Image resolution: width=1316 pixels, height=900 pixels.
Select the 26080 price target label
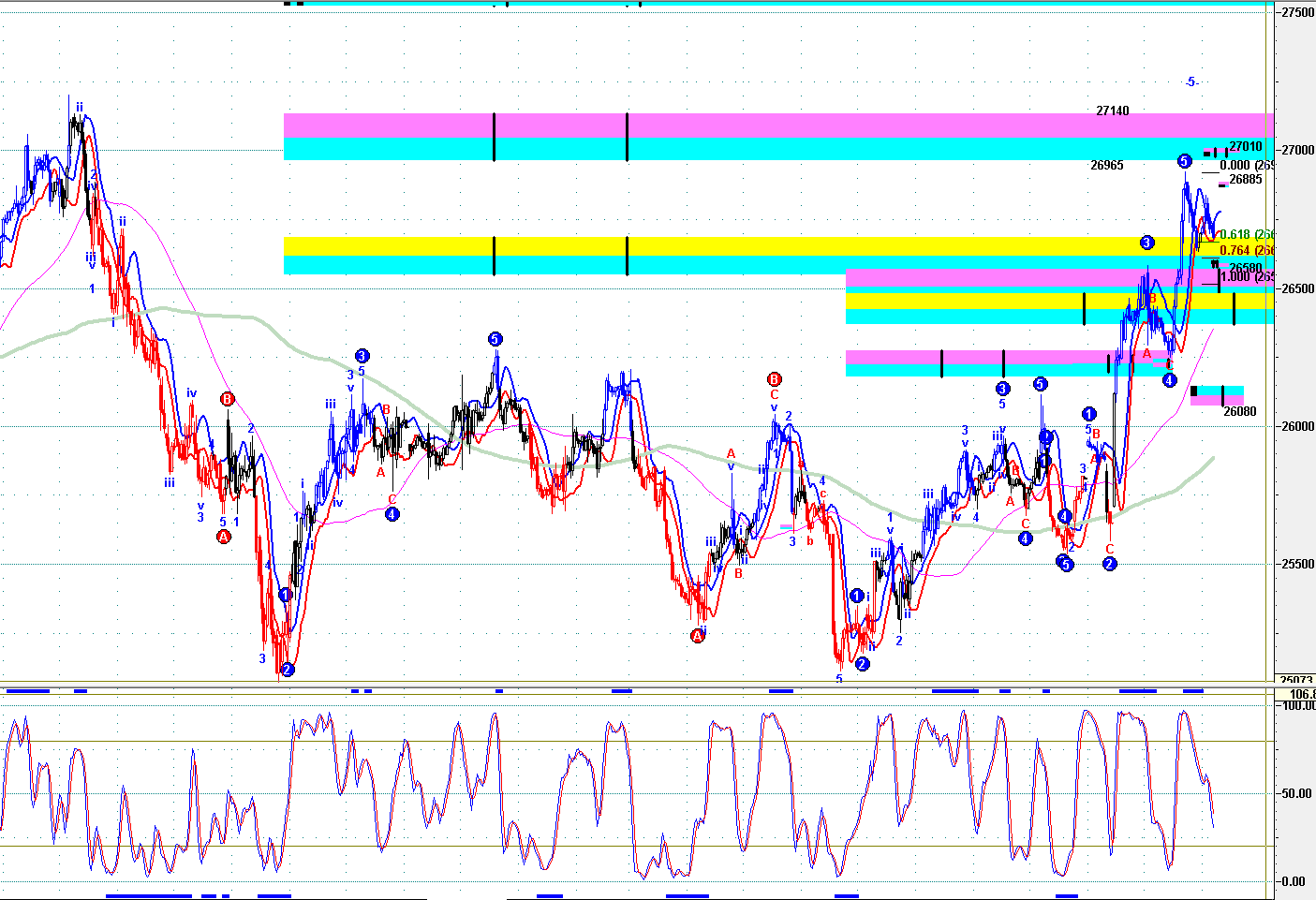(1240, 411)
